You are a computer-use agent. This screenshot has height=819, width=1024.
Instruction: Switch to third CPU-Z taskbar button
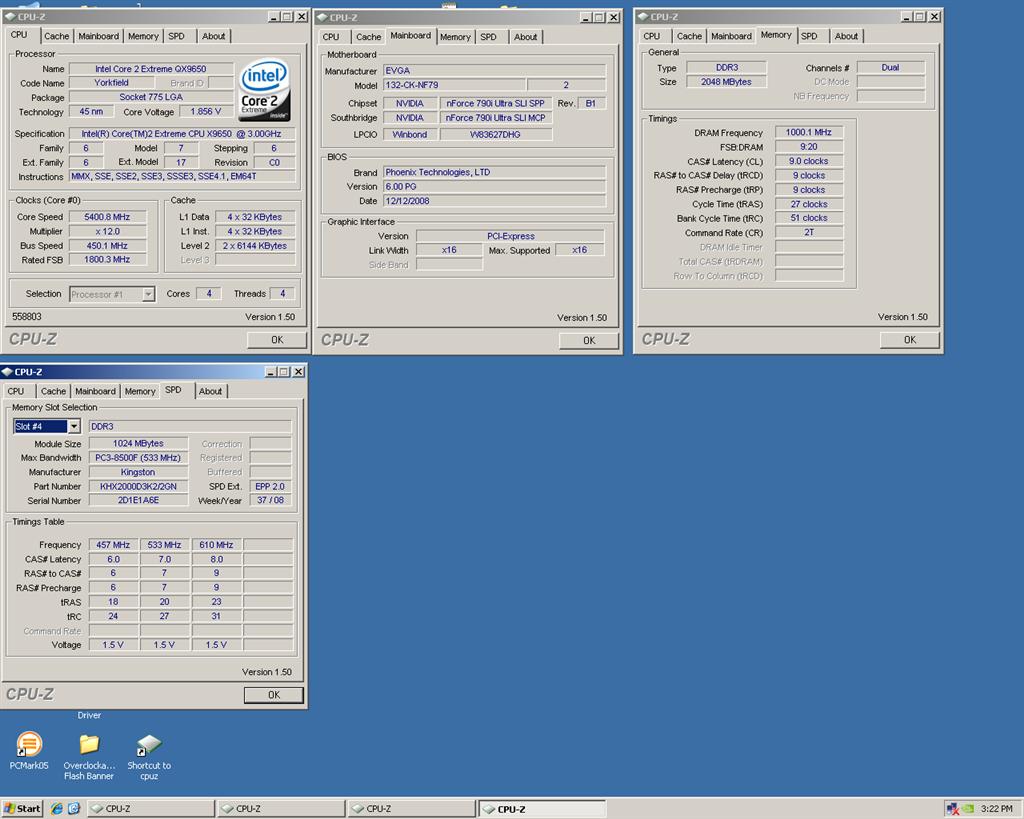(x=411, y=809)
